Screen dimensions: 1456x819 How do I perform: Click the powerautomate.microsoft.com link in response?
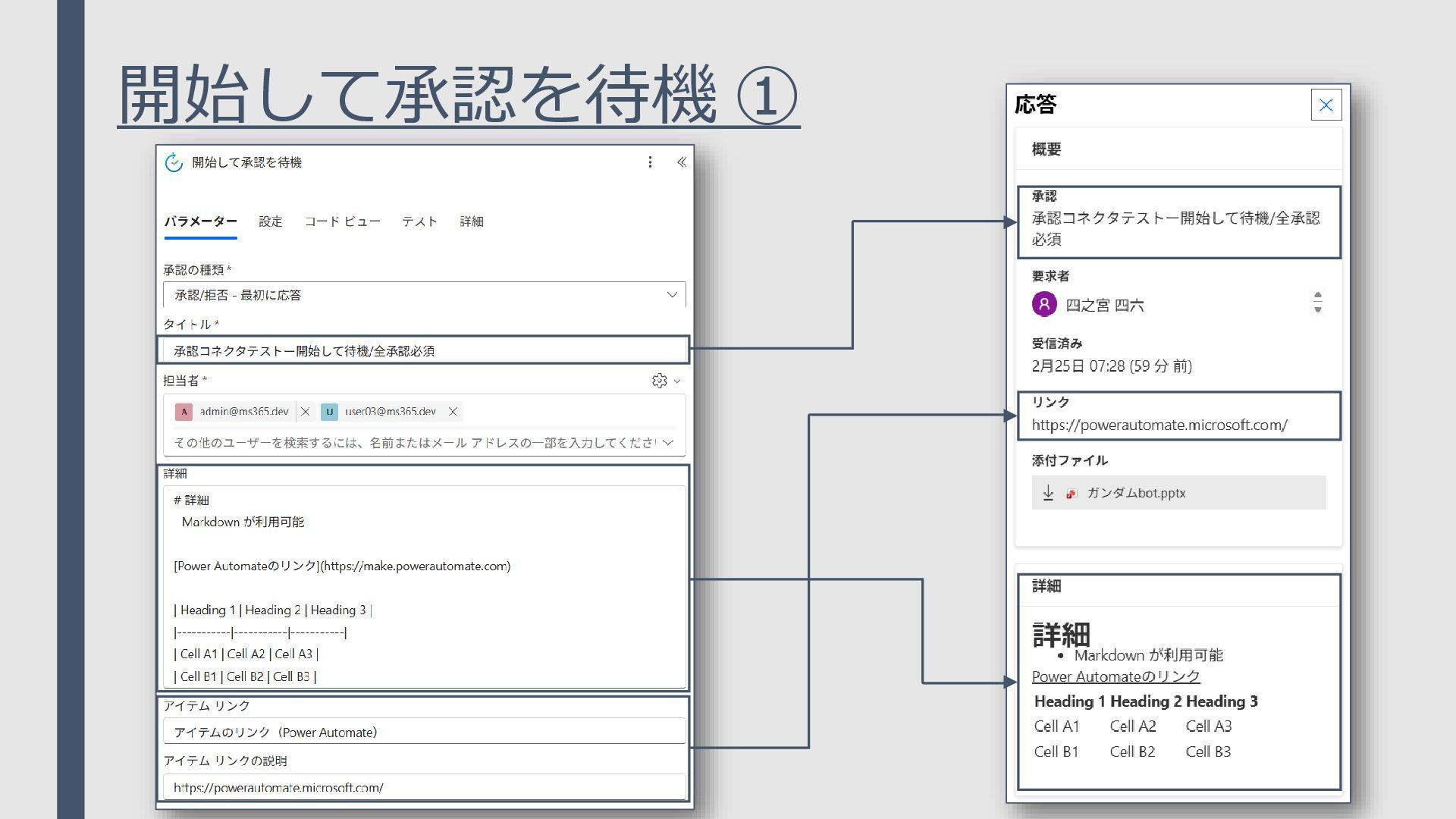(1159, 425)
